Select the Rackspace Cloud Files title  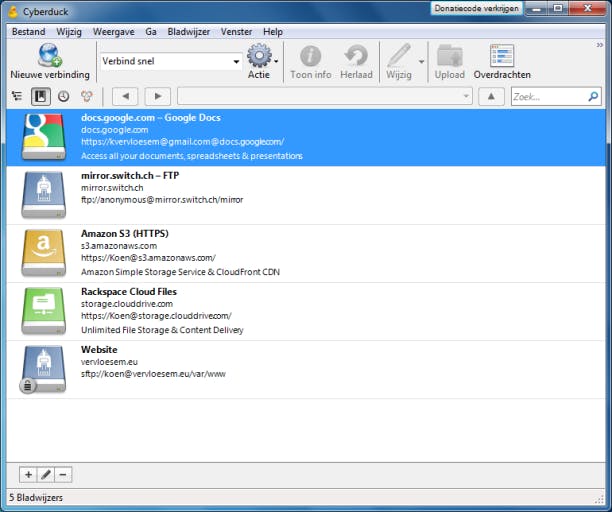tap(129, 292)
